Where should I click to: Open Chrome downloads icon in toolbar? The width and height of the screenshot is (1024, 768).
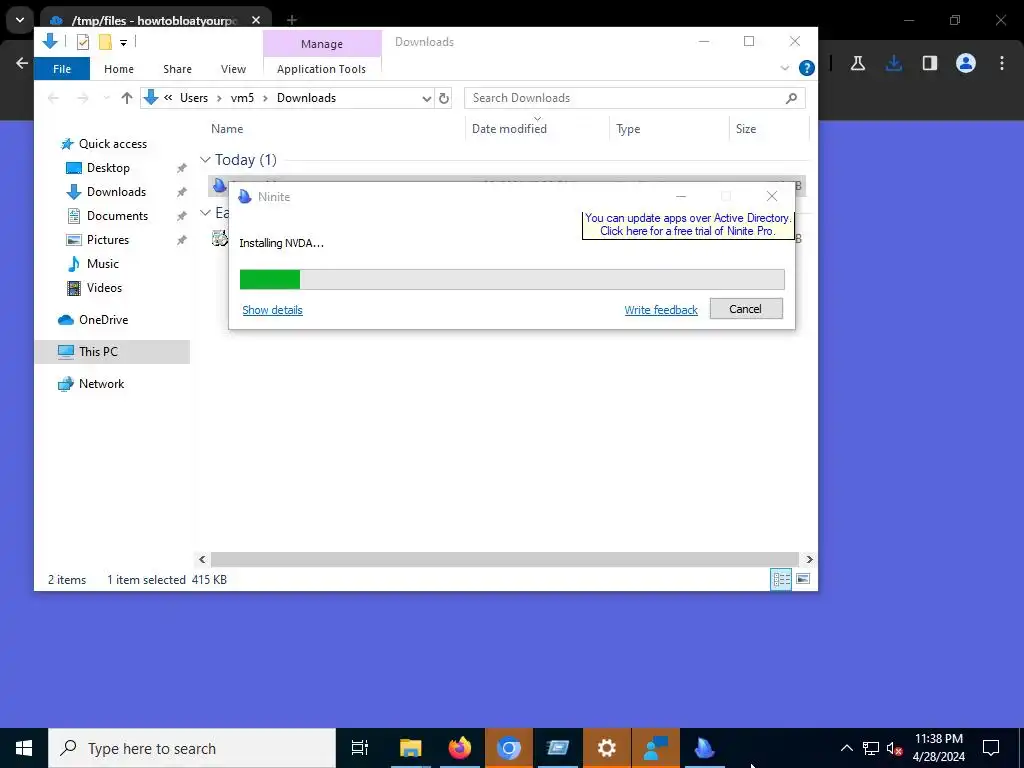tap(894, 63)
